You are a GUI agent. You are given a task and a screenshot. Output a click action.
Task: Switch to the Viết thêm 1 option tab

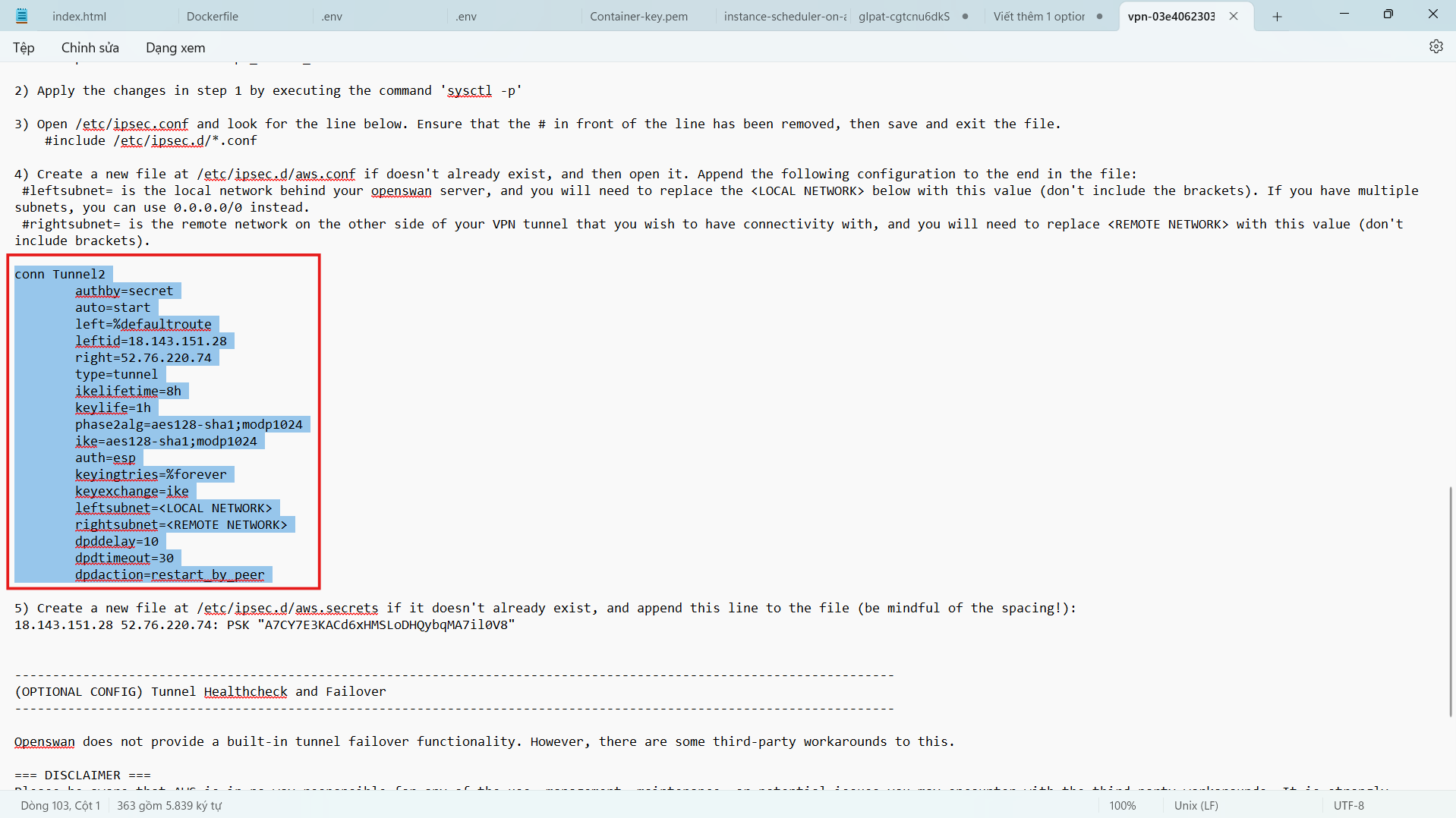[1039, 16]
